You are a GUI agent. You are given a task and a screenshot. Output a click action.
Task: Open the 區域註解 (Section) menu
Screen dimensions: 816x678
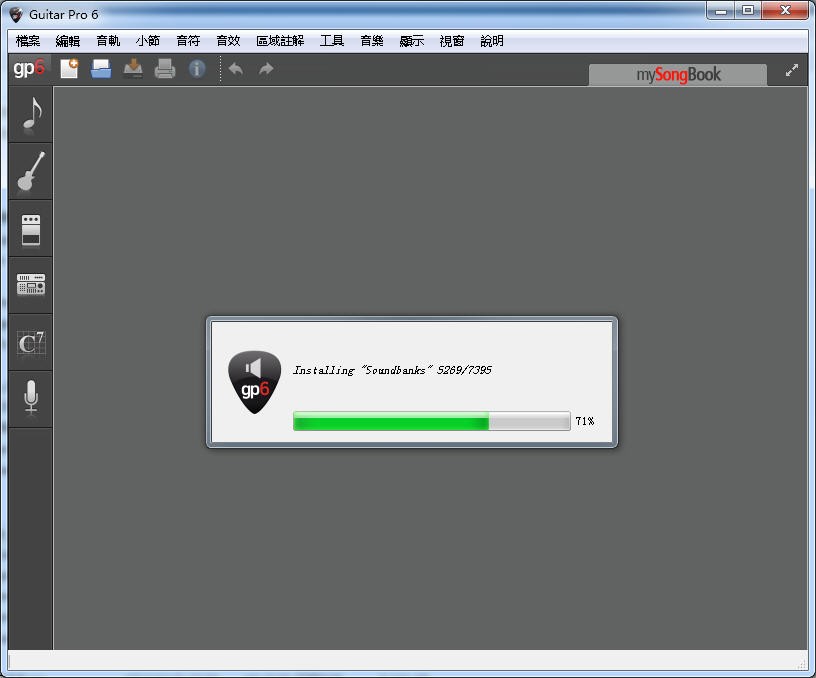(x=280, y=41)
